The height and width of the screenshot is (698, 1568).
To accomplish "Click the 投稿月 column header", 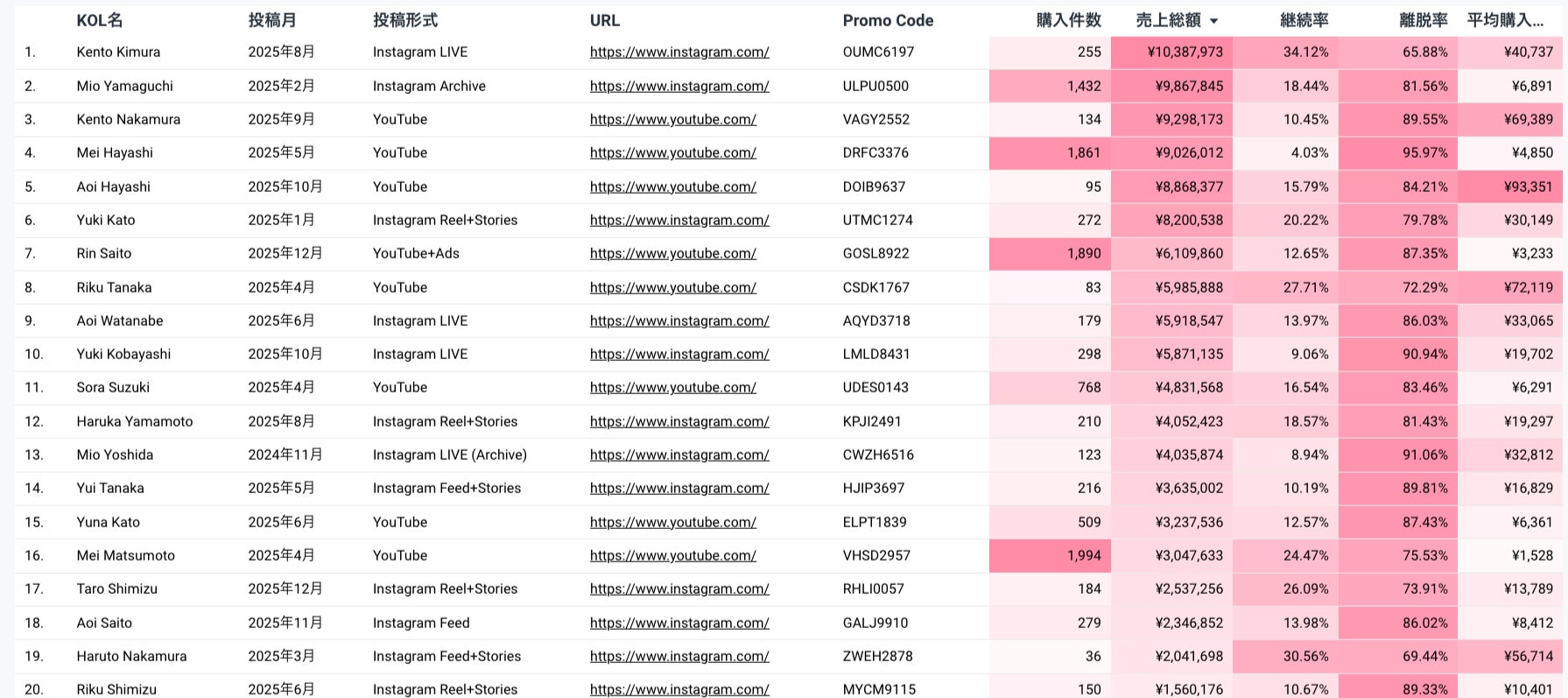I will pos(272,20).
